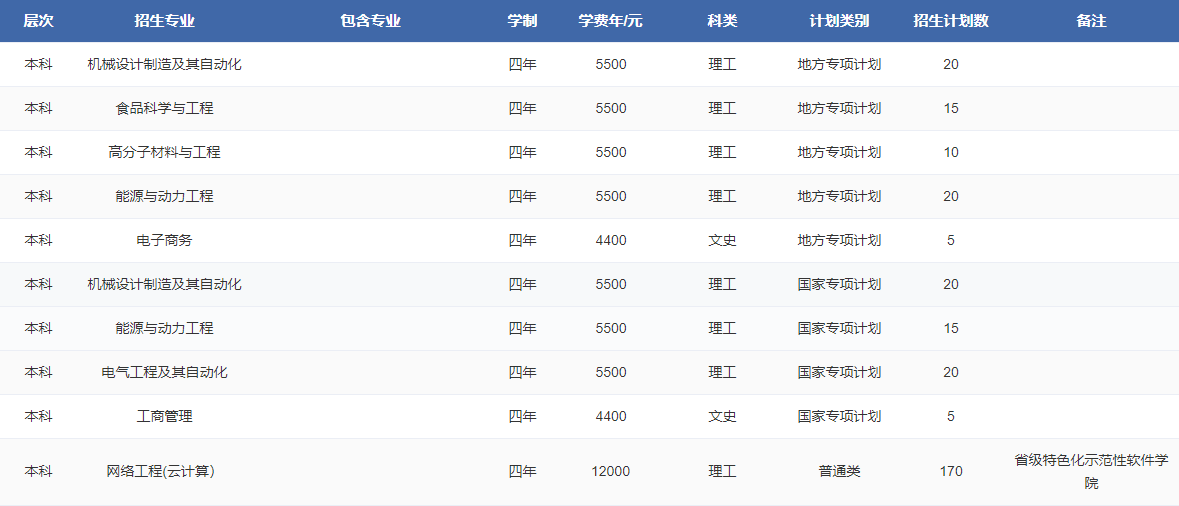Click tuition 4400 in 电子商务 row
This screenshot has height=506, width=1179.
point(611,241)
